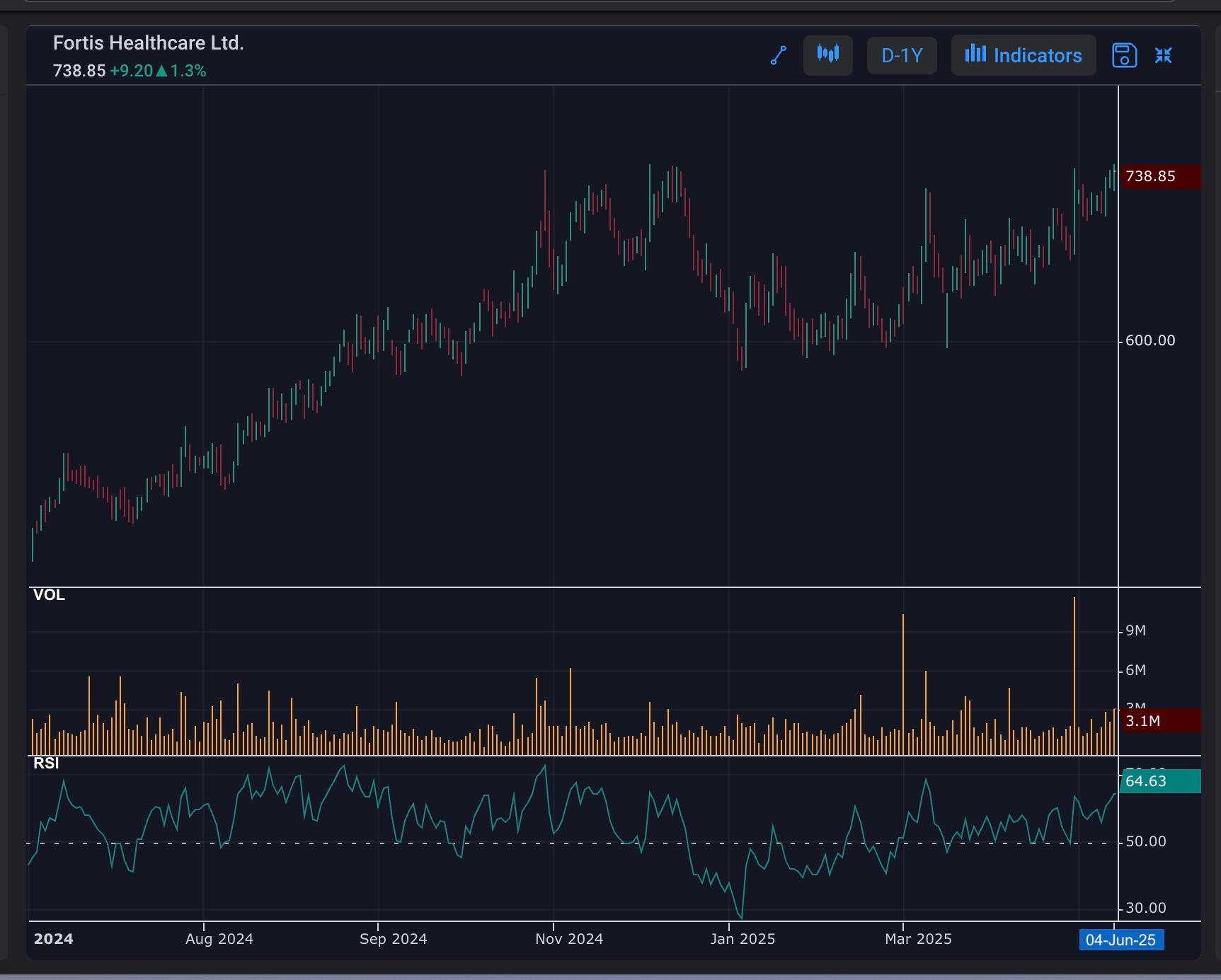Image resolution: width=1221 pixels, height=980 pixels.
Task: Click the 2024 year axis label
Action: tap(54, 939)
